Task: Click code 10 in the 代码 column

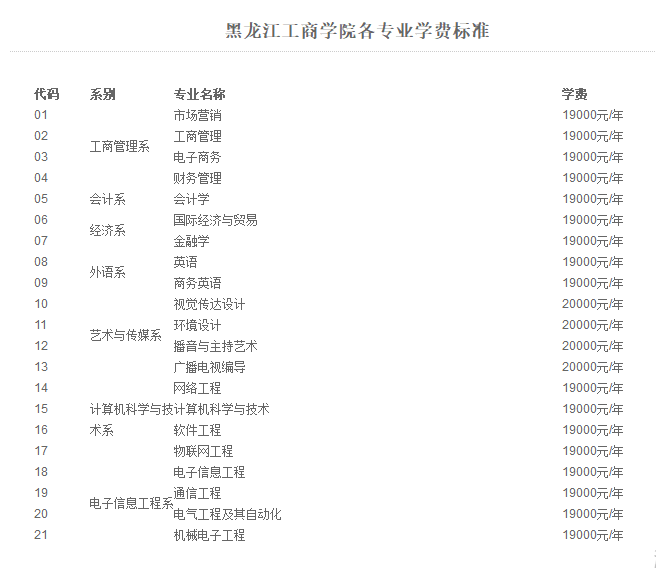Action: click(x=41, y=304)
